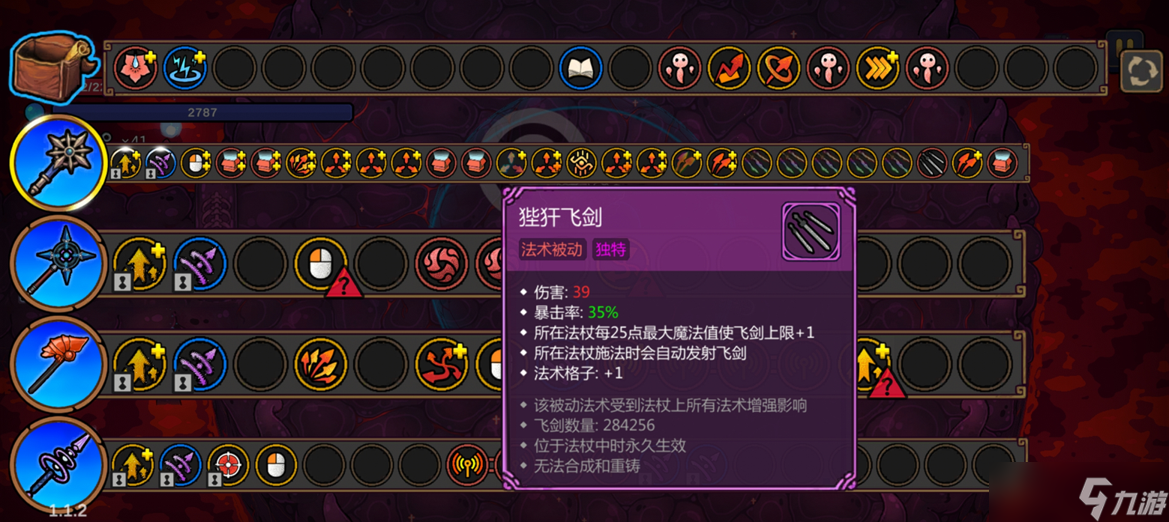
Task: Select the pink flower spell in inventory
Action: [135, 69]
